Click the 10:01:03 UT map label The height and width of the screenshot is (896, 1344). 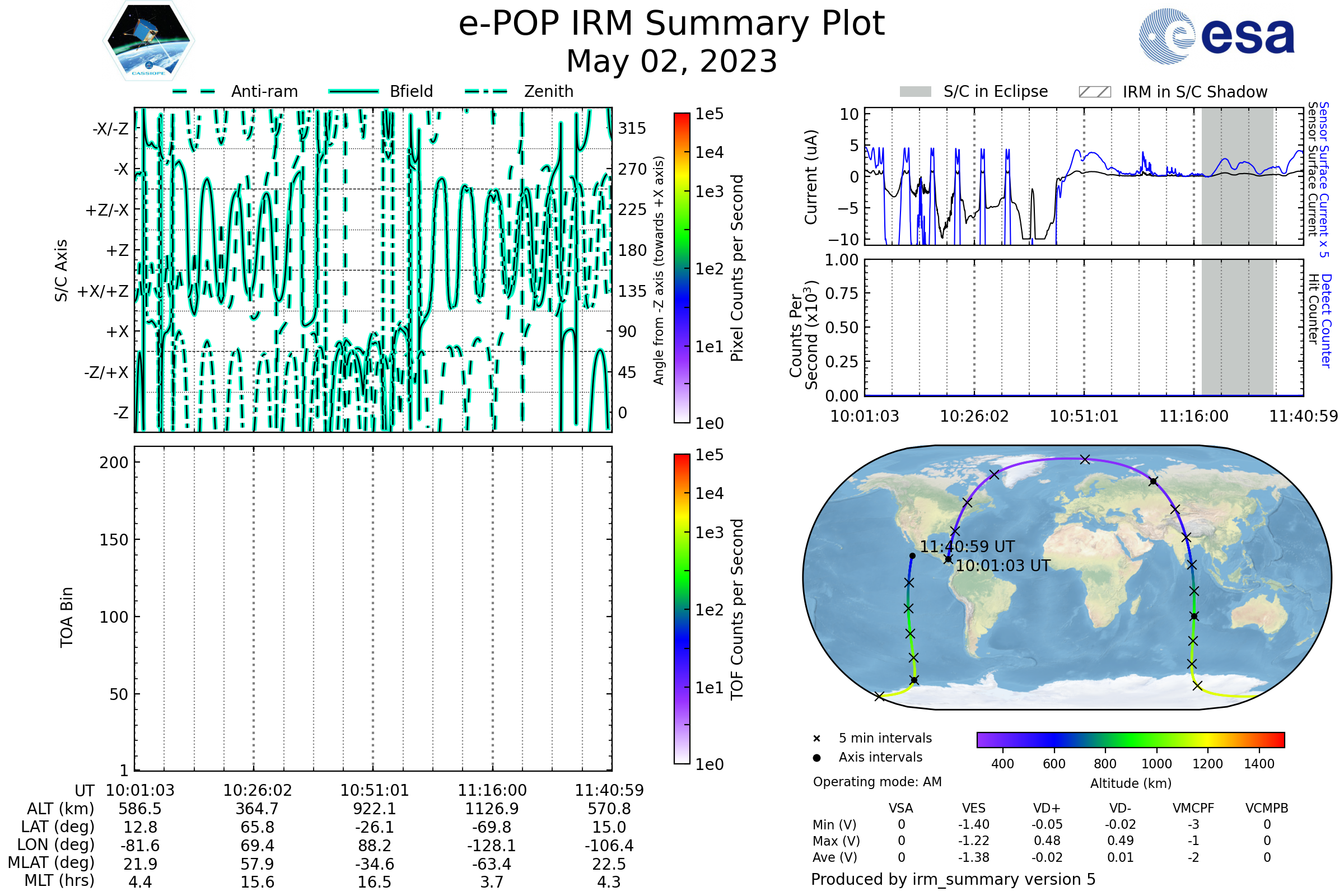point(1003,566)
